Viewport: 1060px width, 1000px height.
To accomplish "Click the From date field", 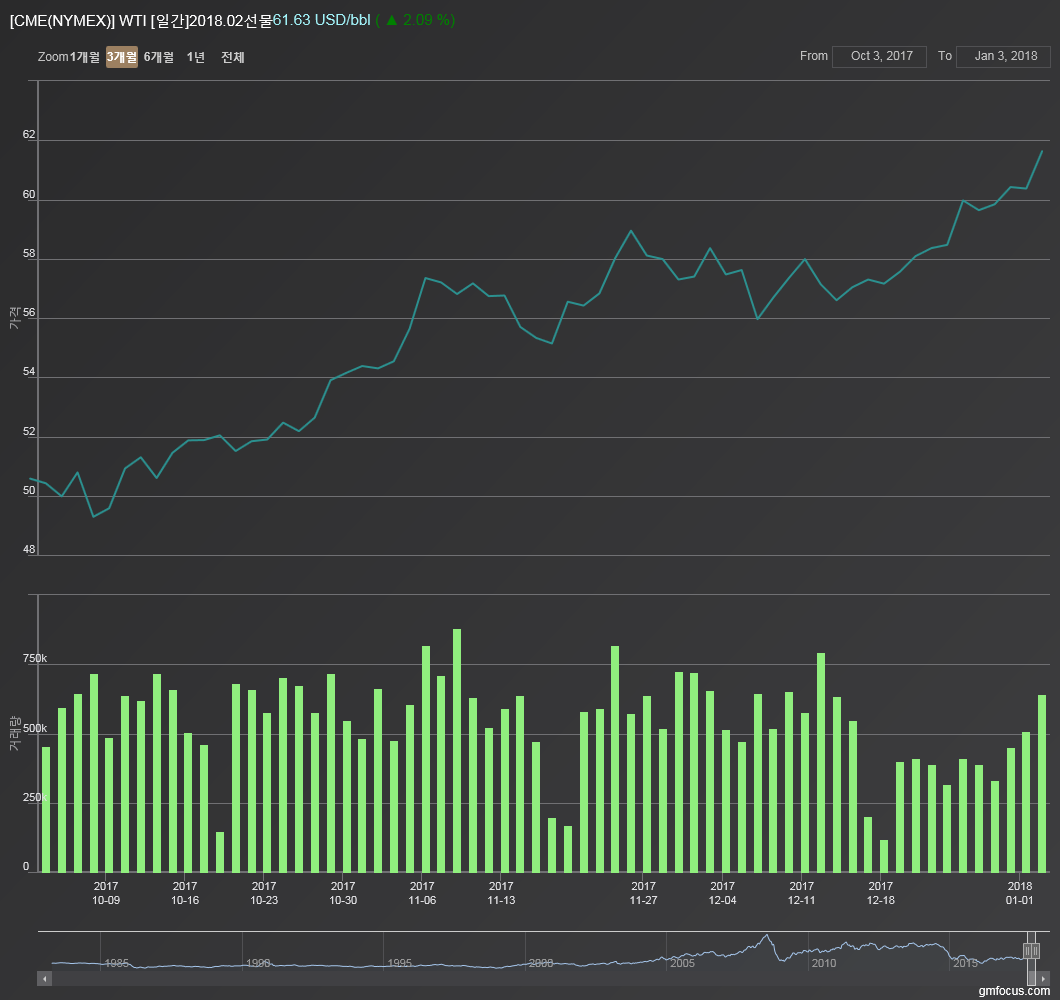I will click(x=881, y=57).
